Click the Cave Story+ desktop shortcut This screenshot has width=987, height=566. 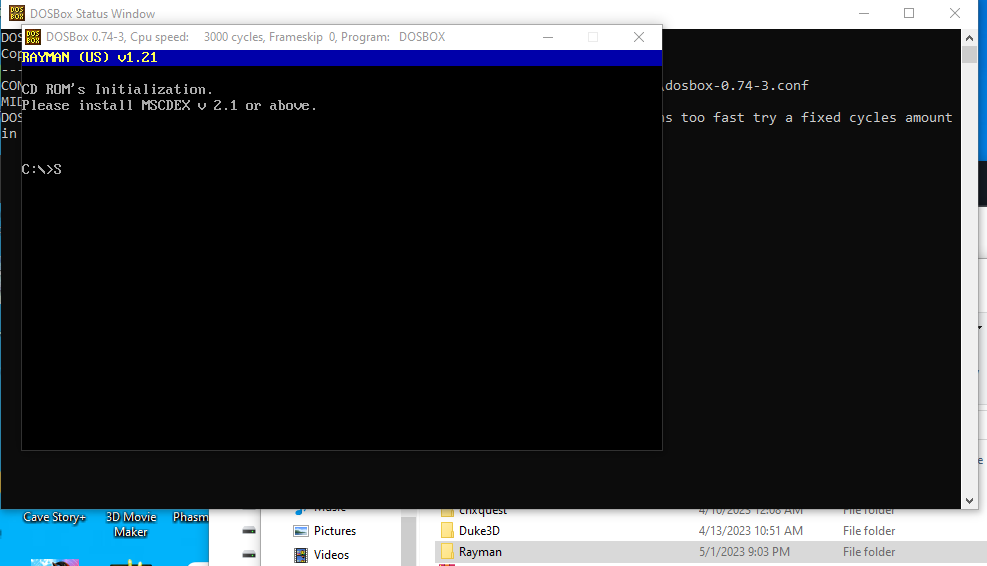coord(54,517)
